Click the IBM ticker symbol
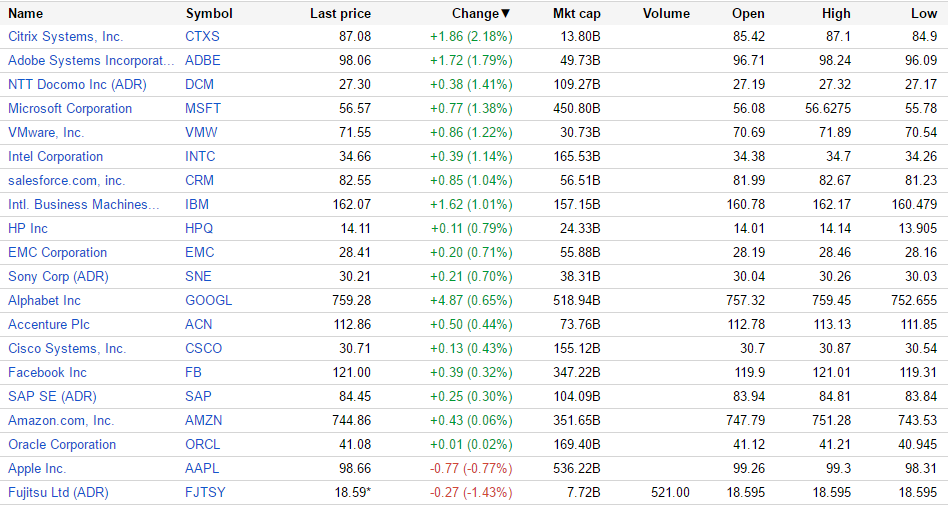948x506 pixels. [197, 204]
